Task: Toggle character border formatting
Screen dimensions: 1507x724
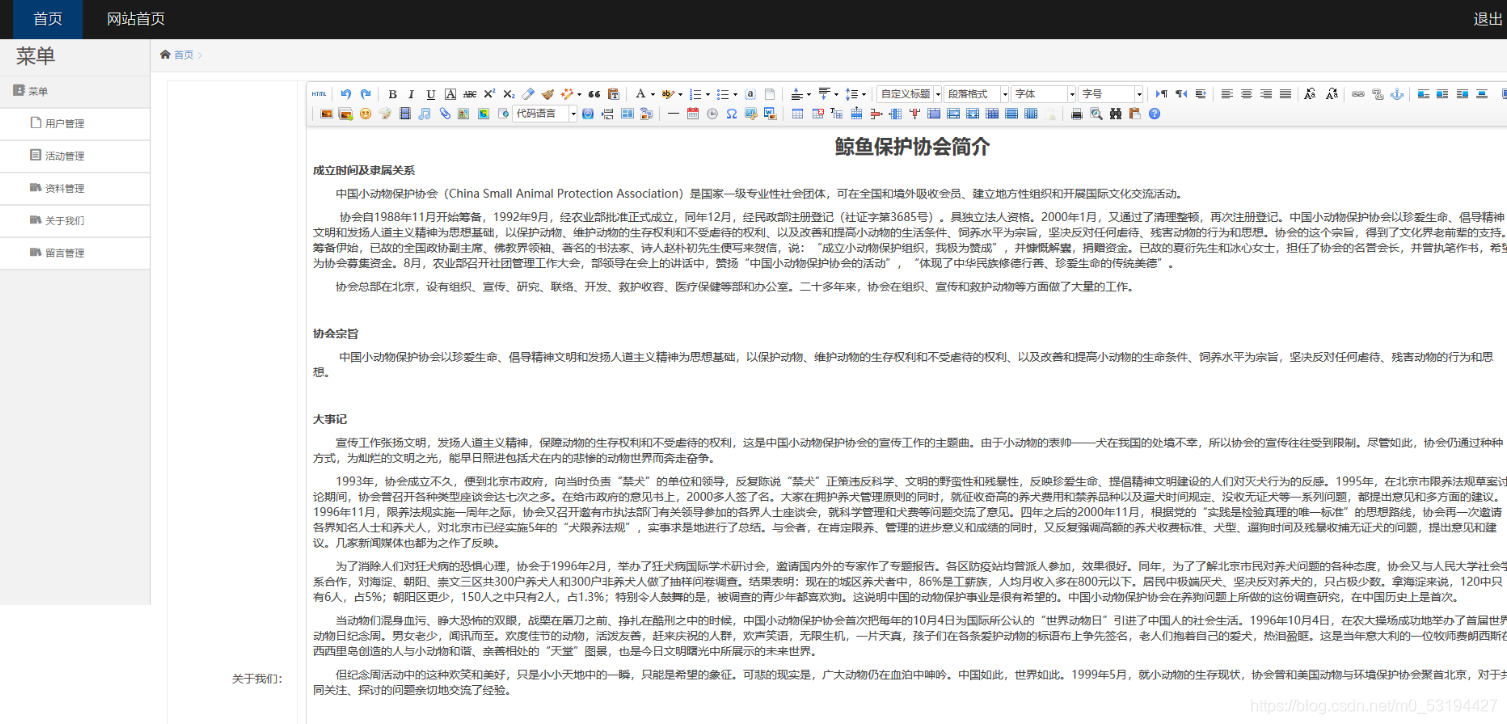Action: pyautogui.click(x=450, y=94)
